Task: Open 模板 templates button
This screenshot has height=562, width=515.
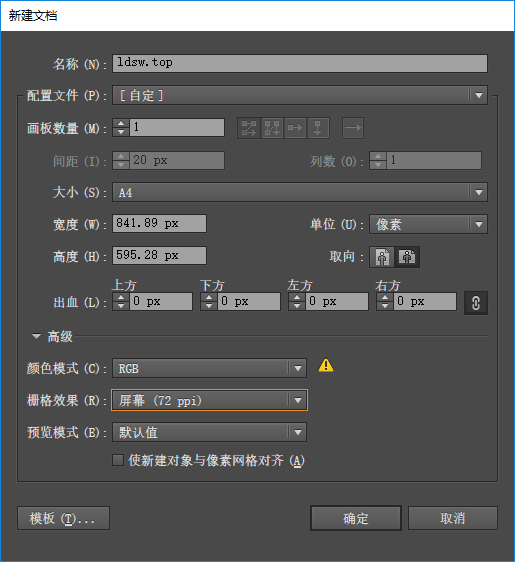Action: [x=63, y=518]
